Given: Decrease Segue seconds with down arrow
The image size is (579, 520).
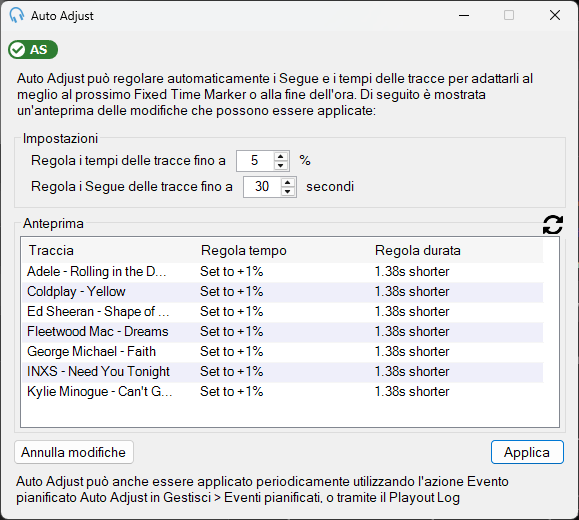Looking at the screenshot, I should [x=288, y=191].
